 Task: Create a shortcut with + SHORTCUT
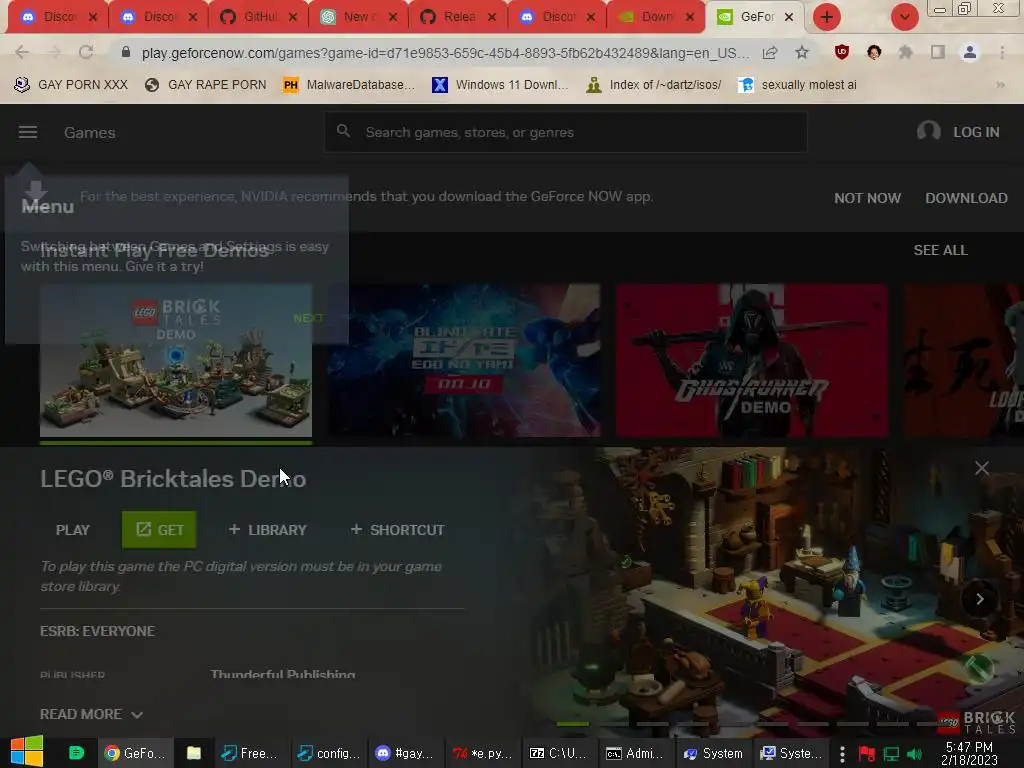point(397,530)
